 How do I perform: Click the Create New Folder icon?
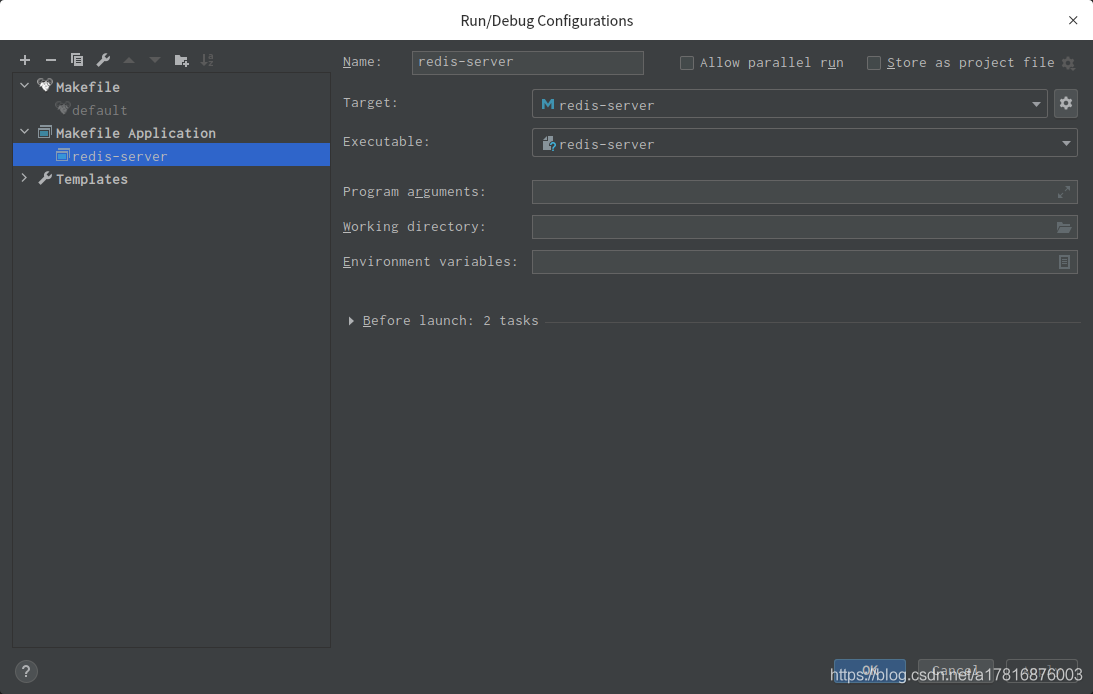[181, 61]
